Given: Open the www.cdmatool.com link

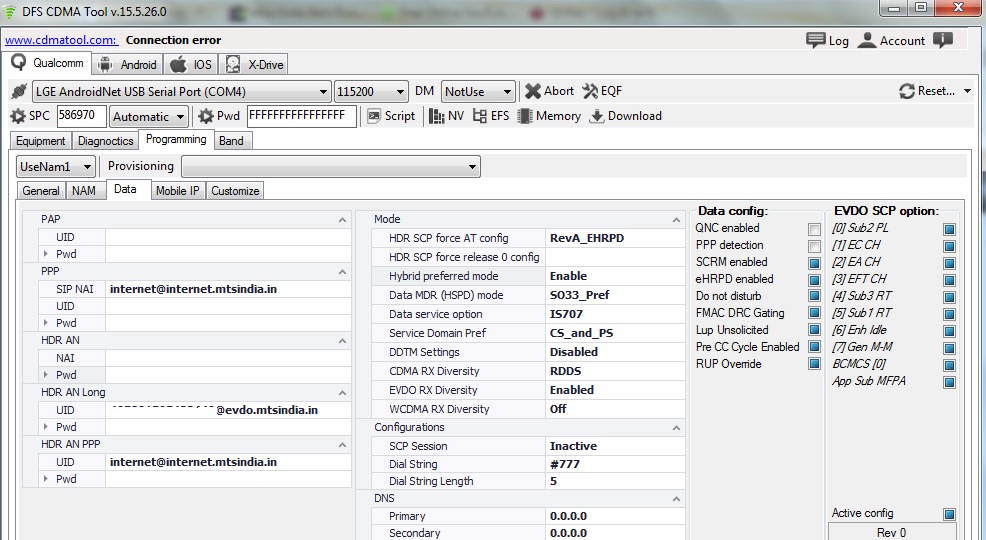Looking at the screenshot, I should coord(61,40).
